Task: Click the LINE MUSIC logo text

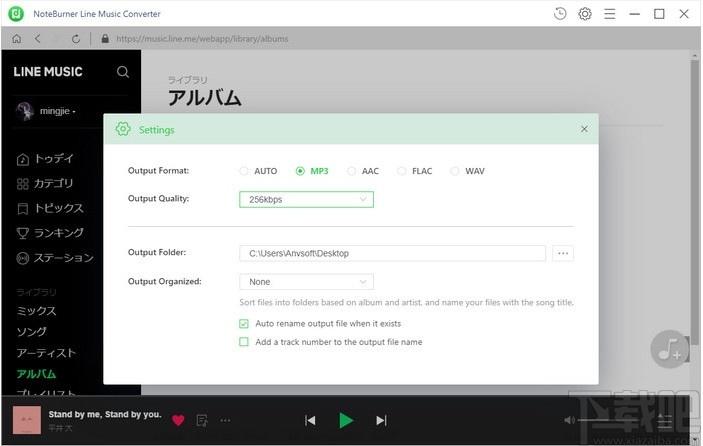Action: [x=48, y=72]
